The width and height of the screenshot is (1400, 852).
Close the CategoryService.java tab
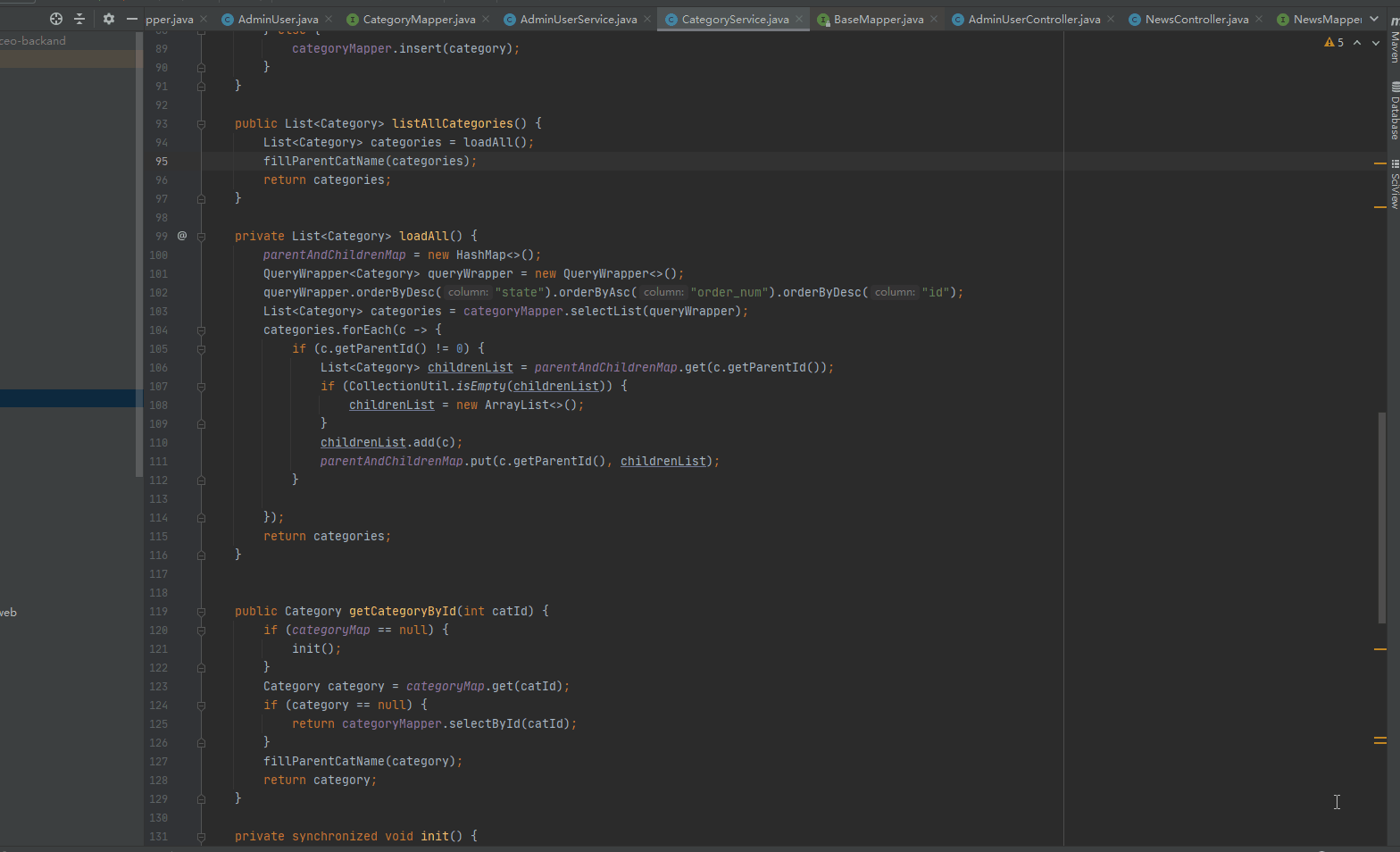(799, 19)
